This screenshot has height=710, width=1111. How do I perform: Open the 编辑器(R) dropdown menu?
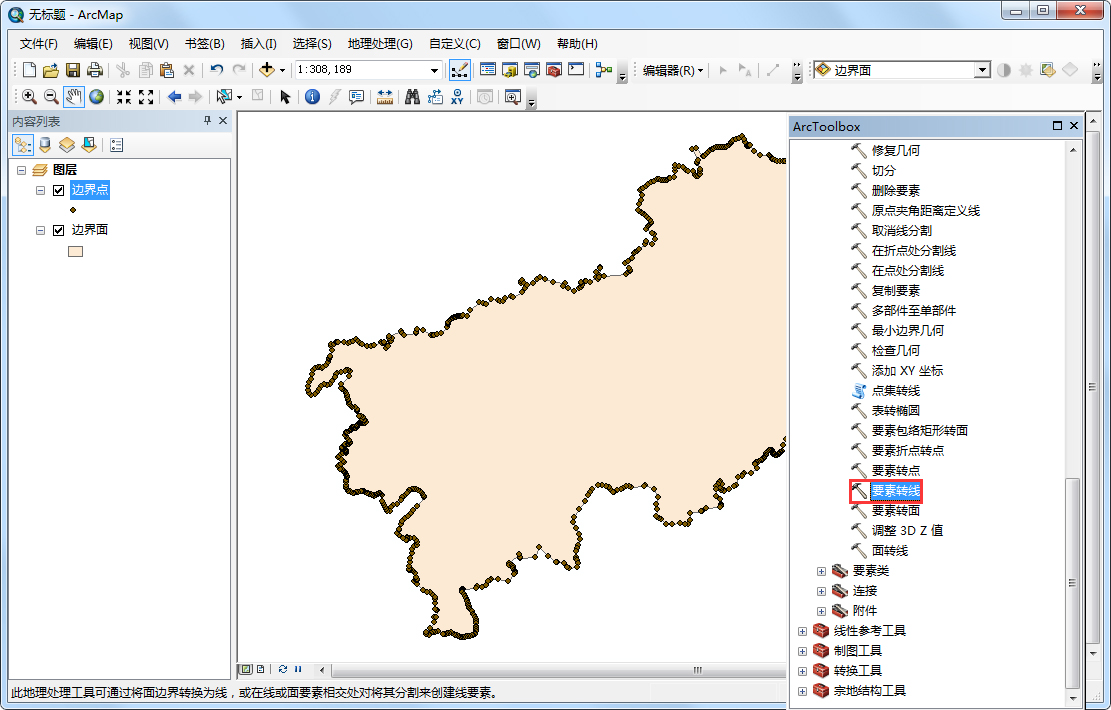[668, 70]
